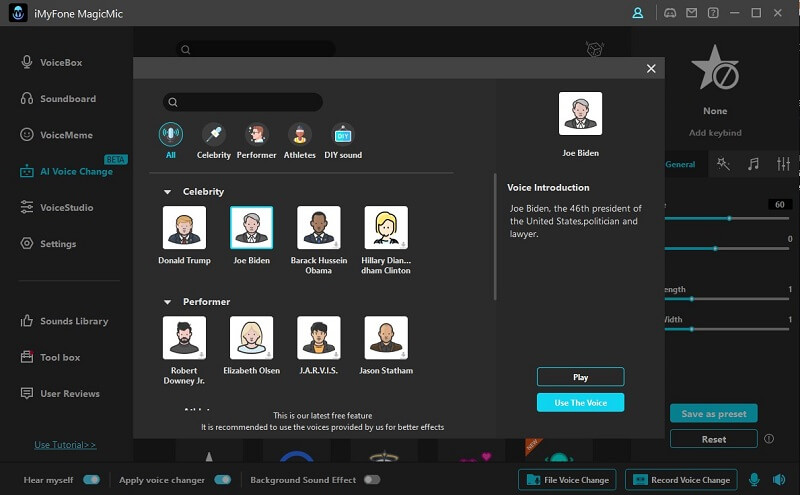Open the Discord icon in title bar

[x=670, y=13]
